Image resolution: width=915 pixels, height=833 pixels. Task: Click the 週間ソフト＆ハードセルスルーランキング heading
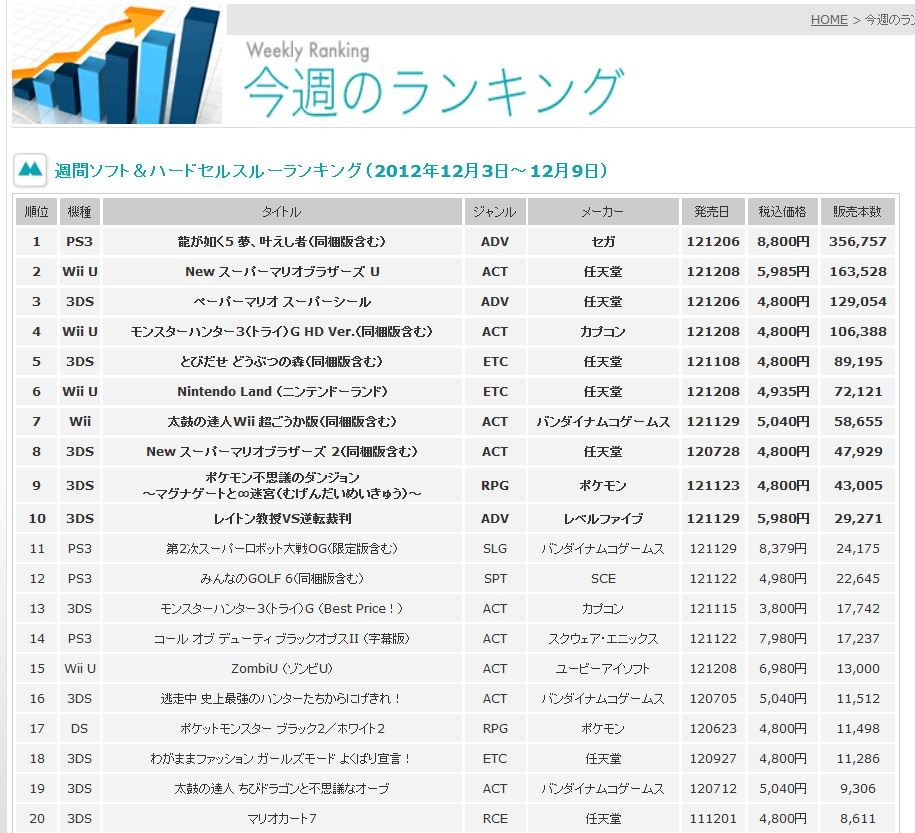[331, 171]
